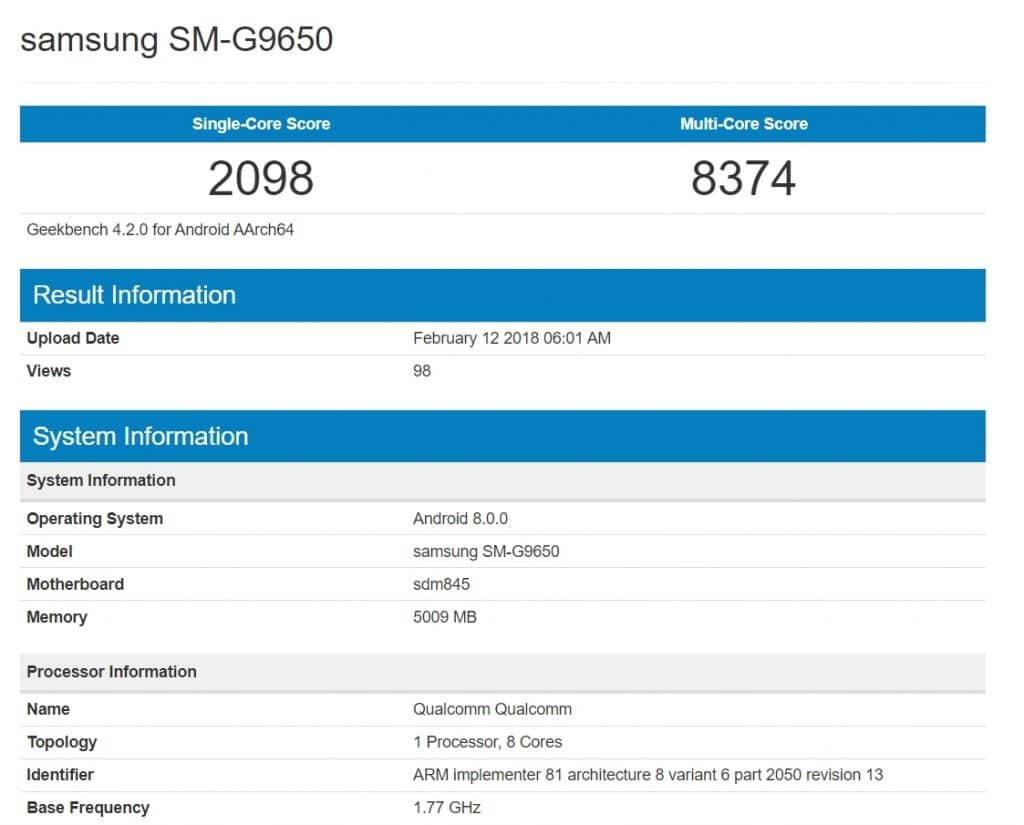1024x825 pixels.
Task: Click the blue System Information section header
Action: coord(140,436)
